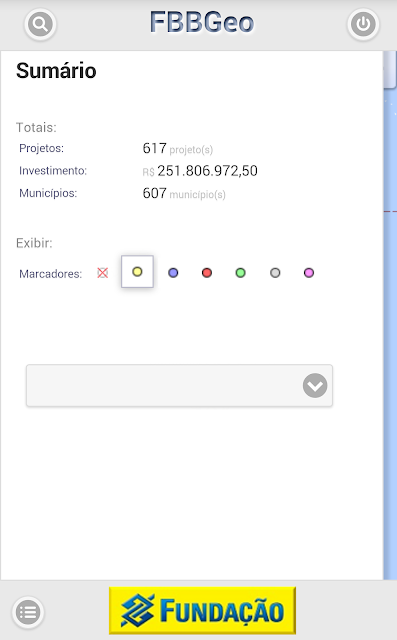The width and height of the screenshot is (397, 640).
Task: Open the empty combo box field
Action: point(180,386)
